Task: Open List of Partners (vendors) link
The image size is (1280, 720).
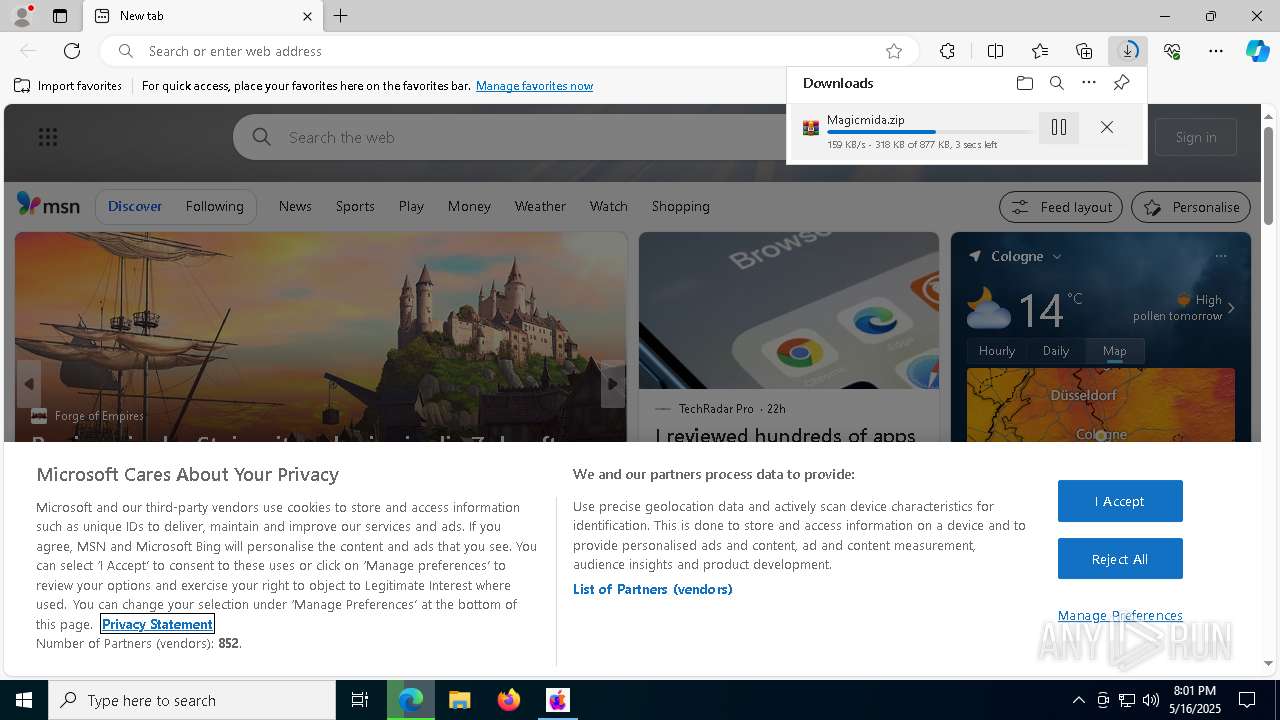Action: (653, 589)
